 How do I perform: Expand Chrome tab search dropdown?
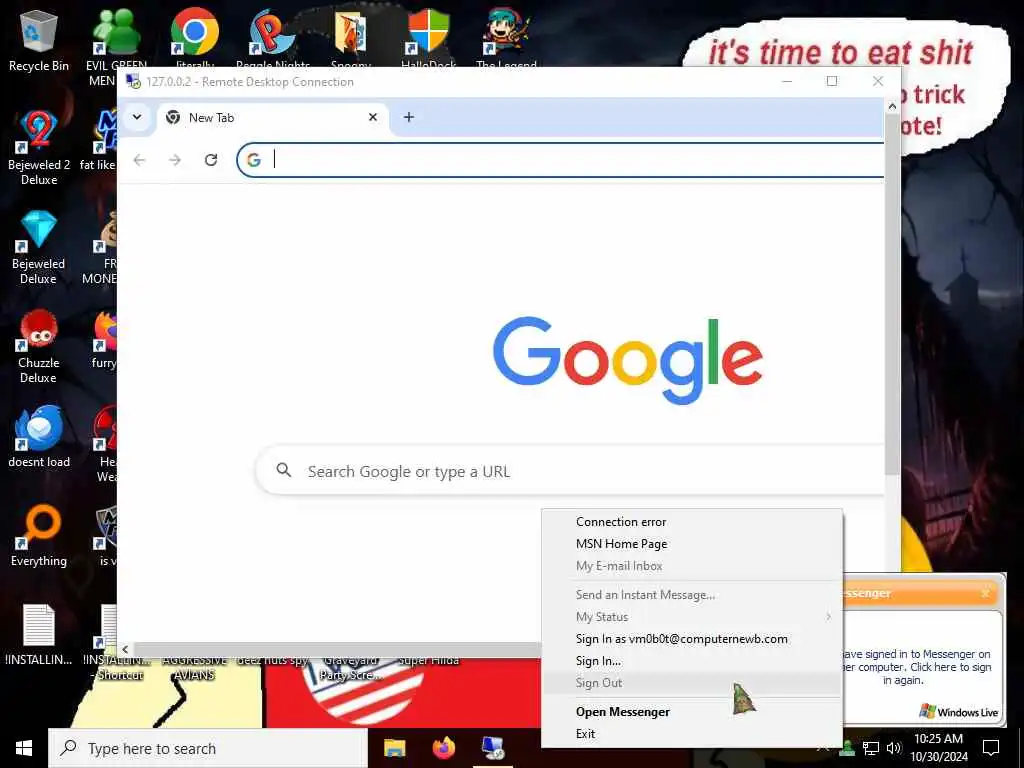(x=137, y=117)
